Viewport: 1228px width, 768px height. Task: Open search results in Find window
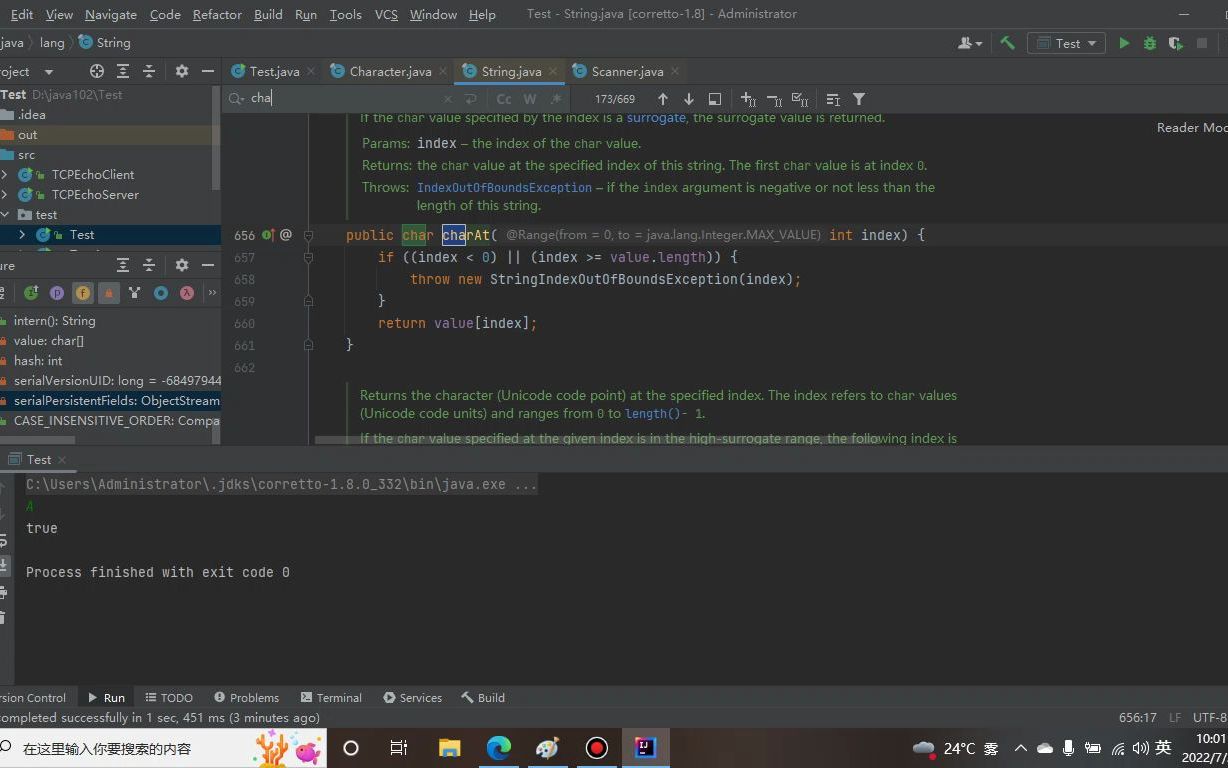pyautogui.click(x=715, y=99)
